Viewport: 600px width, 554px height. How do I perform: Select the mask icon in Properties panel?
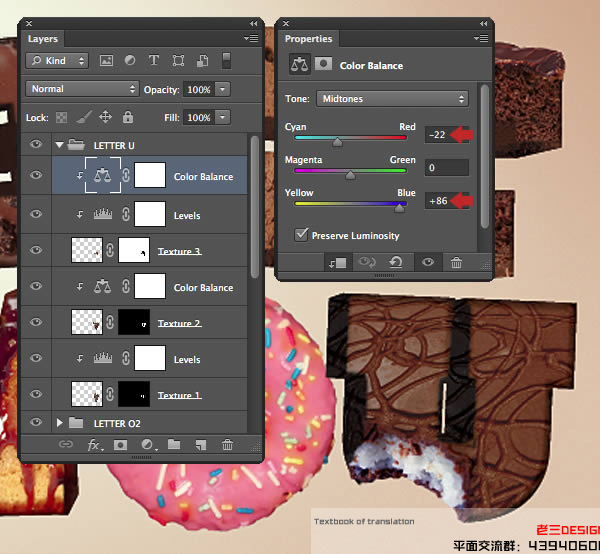(323, 64)
